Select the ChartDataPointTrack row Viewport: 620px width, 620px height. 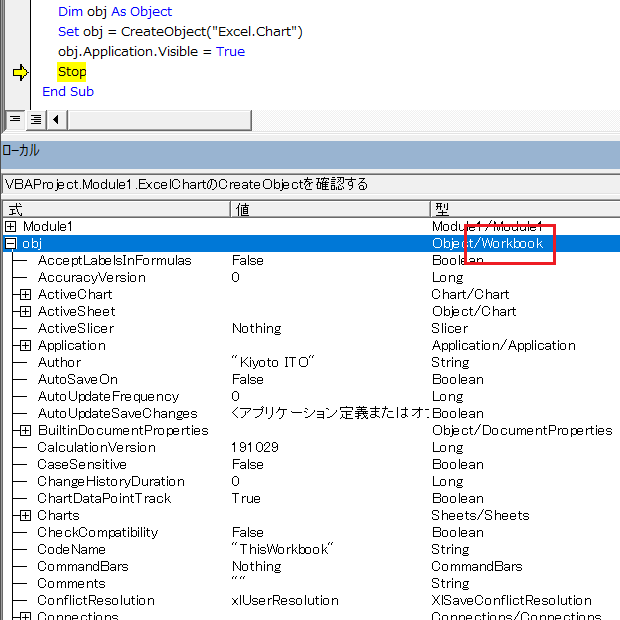(312, 499)
